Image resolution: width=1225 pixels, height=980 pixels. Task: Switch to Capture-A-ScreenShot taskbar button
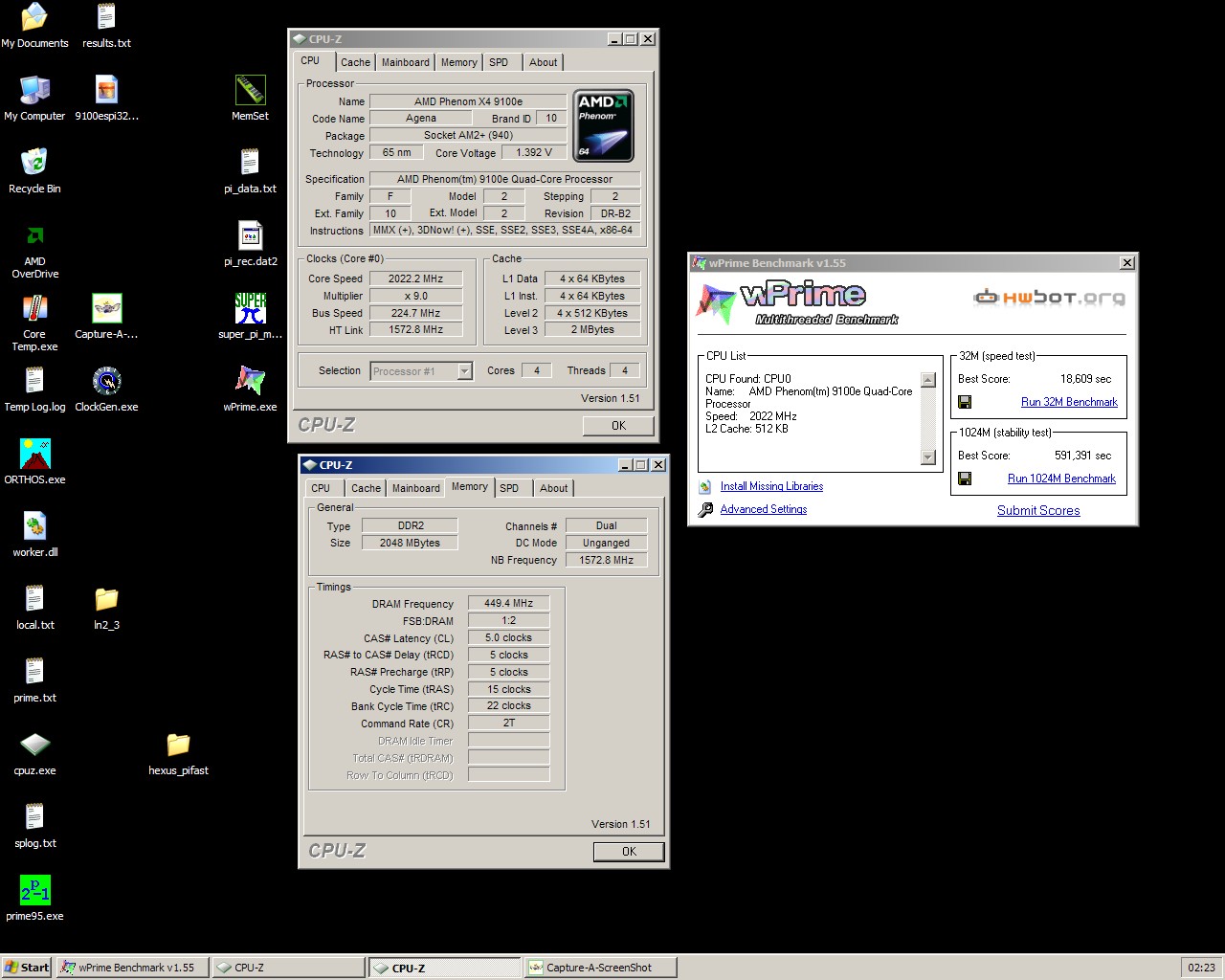pos(600,968)
